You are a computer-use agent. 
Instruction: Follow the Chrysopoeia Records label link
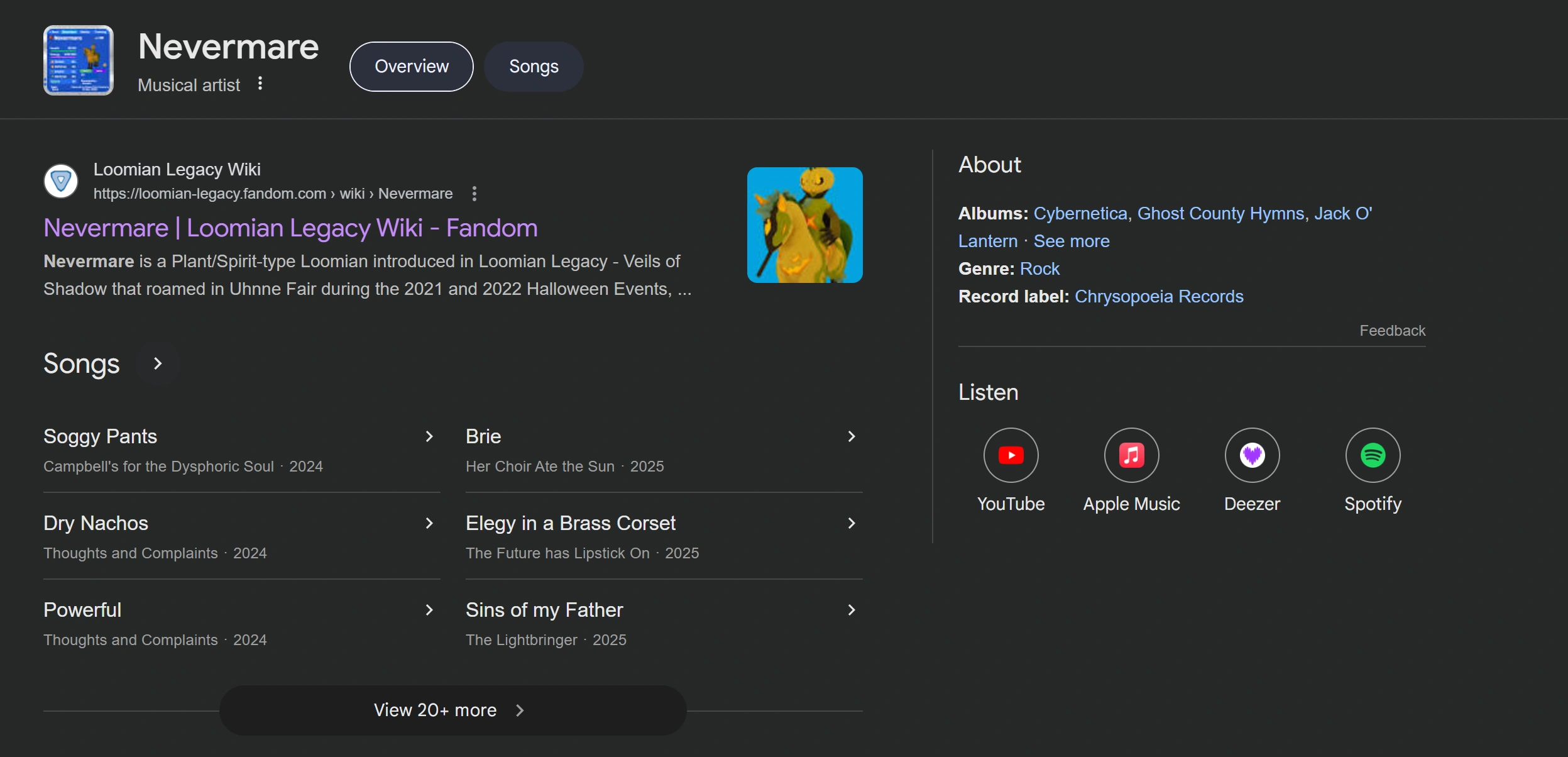click(1159, 296)
